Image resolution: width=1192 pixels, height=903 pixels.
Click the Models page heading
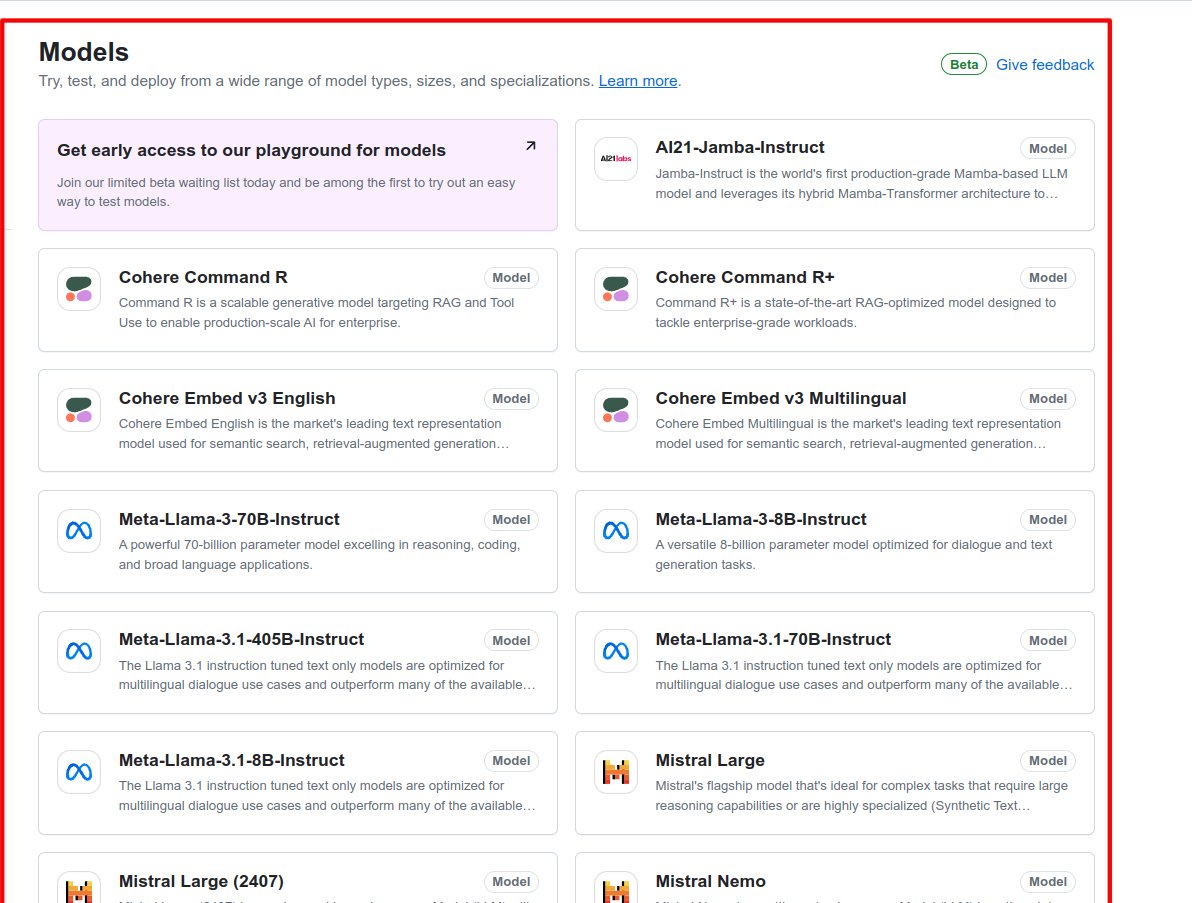(84, 52)
